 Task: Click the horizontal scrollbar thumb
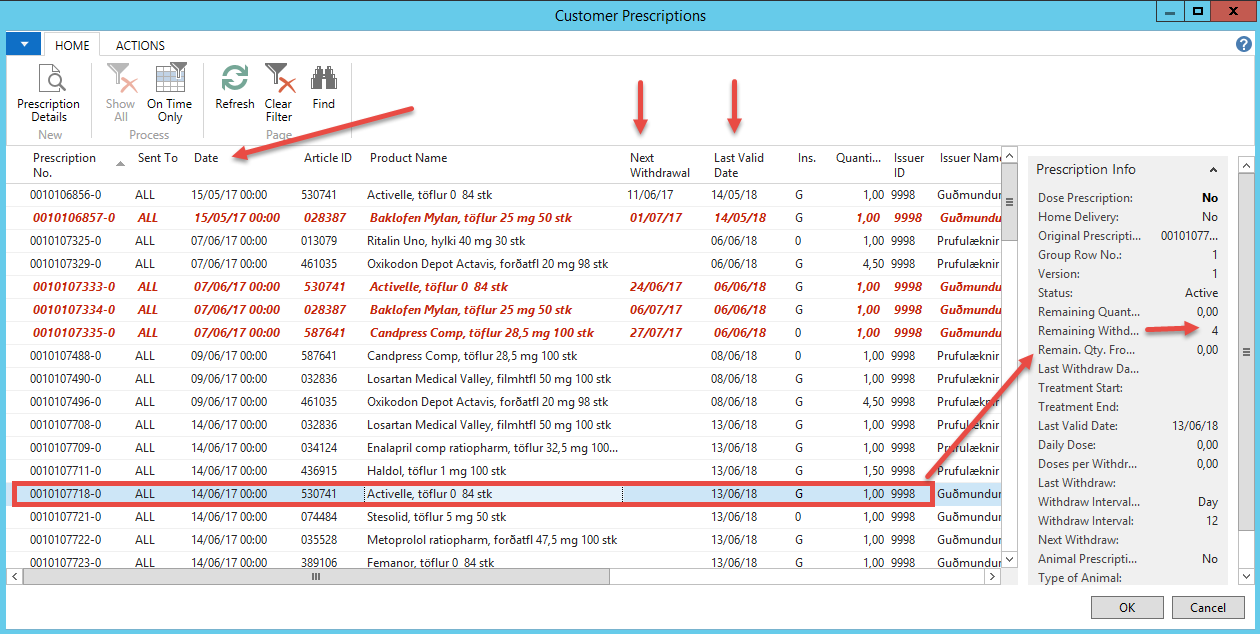click(x=316, y=577)
